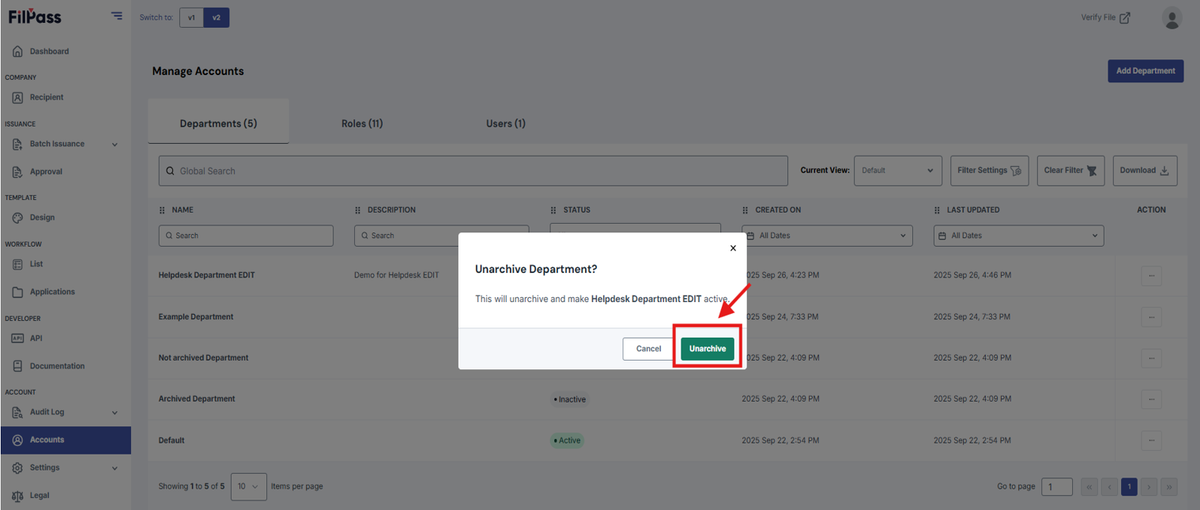Go to page 1 in pagination
1200x510 pixels.
(1129, 486)
